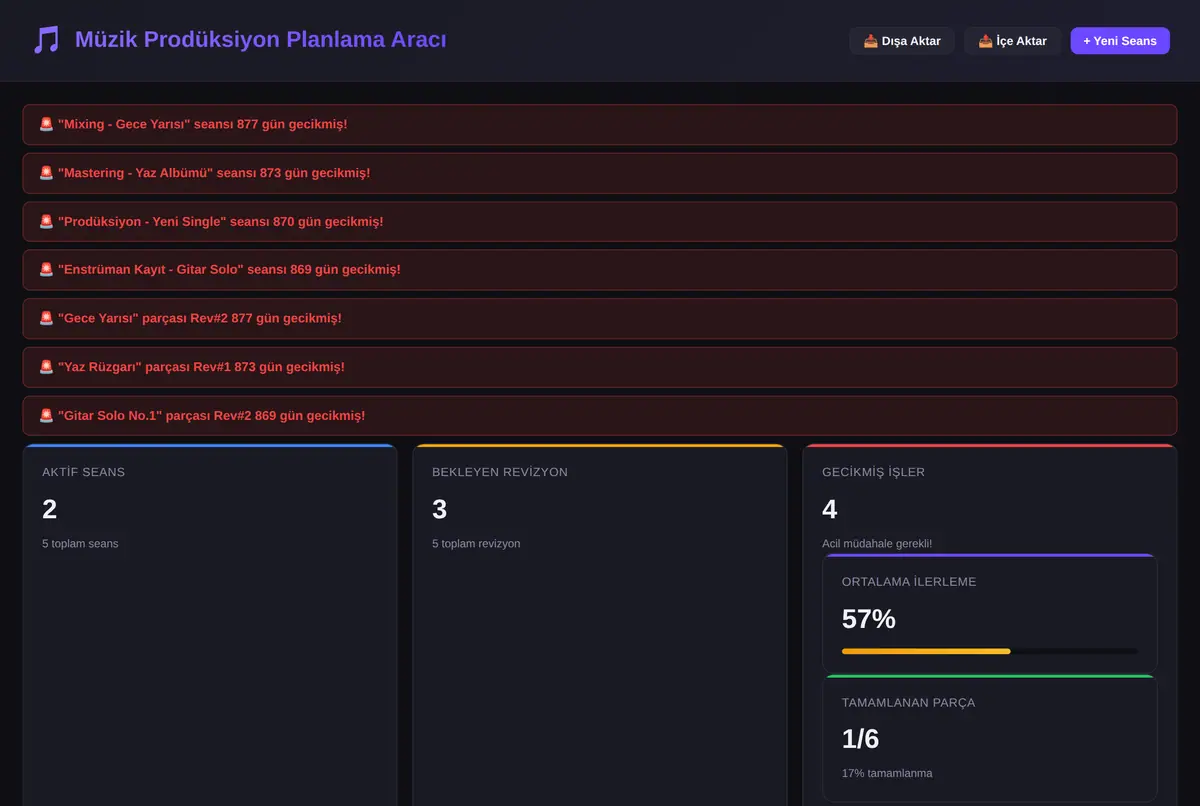
Task: Open the Tamamlanan Parça card
Action: tap(990, 738)
